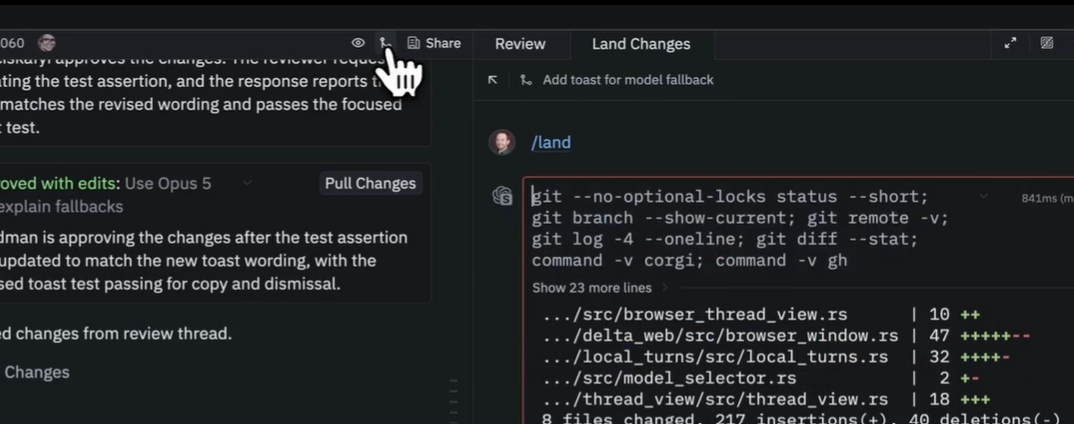Screen dimensions: 1074x424
Task: Expand the chevron after 'Use Opus 5'
Action: 247,183
